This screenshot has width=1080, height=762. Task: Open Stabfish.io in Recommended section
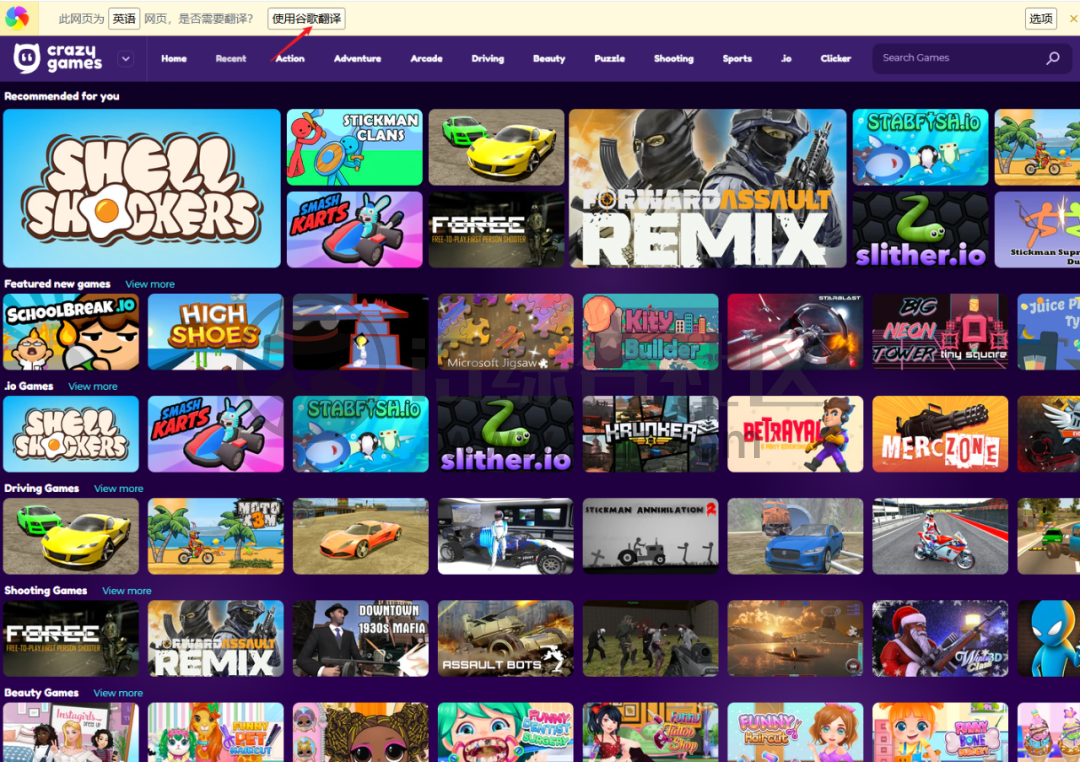(920, 147)
